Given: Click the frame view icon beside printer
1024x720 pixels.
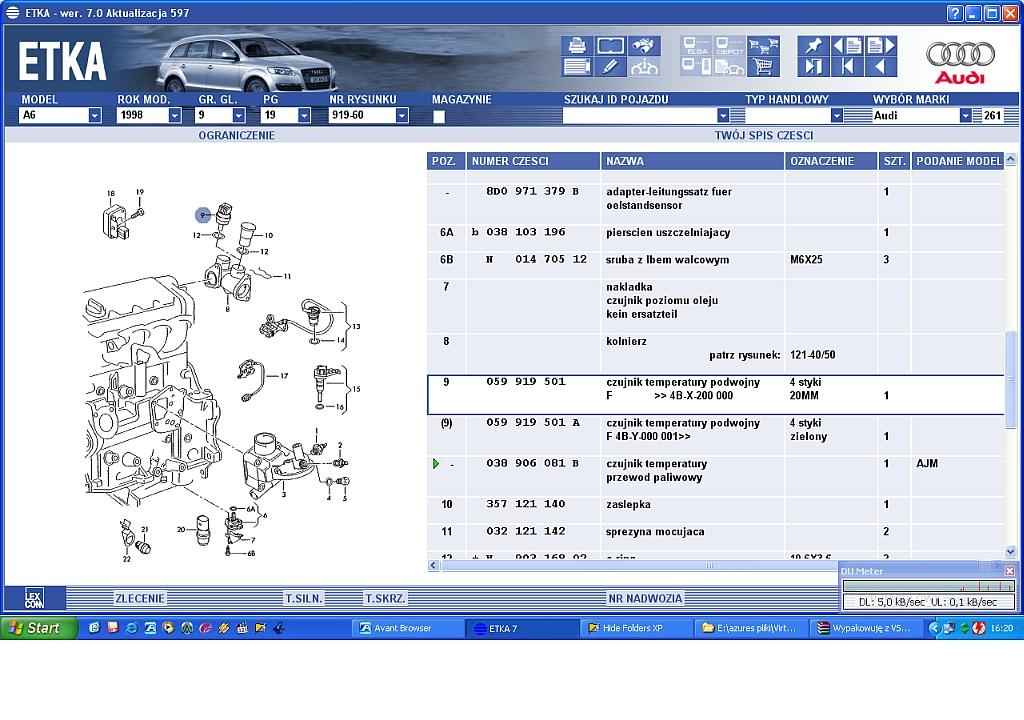Looking at the screenshot, I should click(x=610, y=46).
